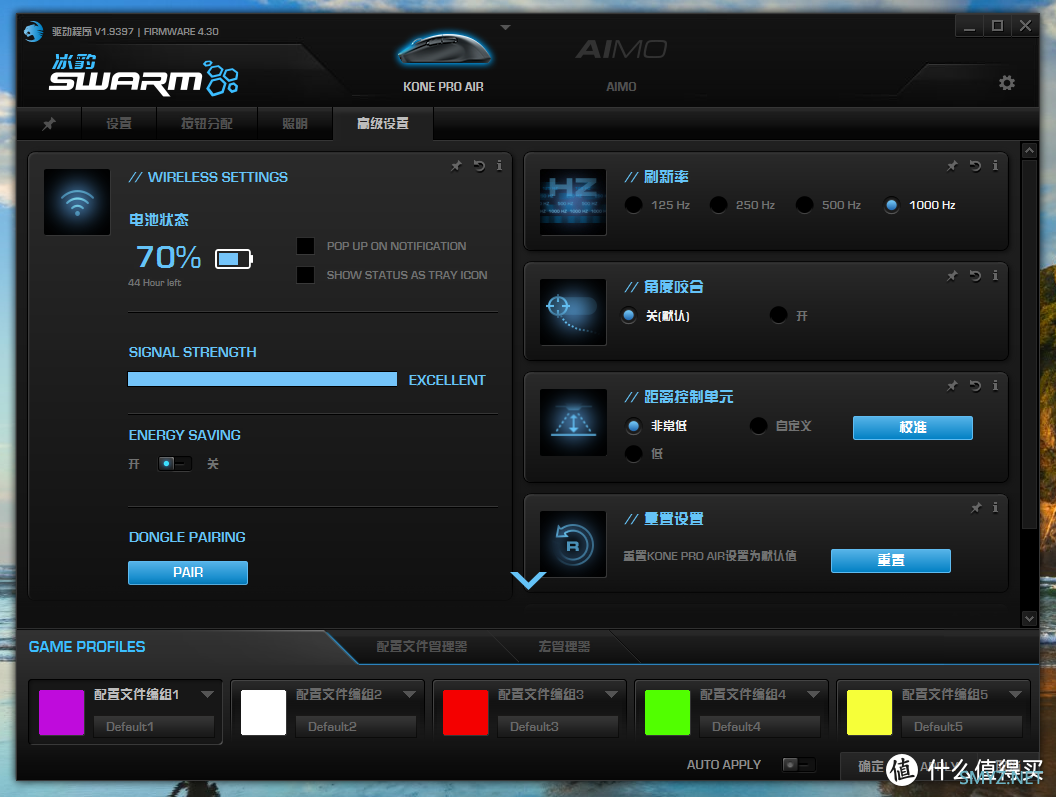Viewport: 1056px width, 797px height.
Task: Reset the 刷新率 panel with undo icon
Action: tap(975, 166)
